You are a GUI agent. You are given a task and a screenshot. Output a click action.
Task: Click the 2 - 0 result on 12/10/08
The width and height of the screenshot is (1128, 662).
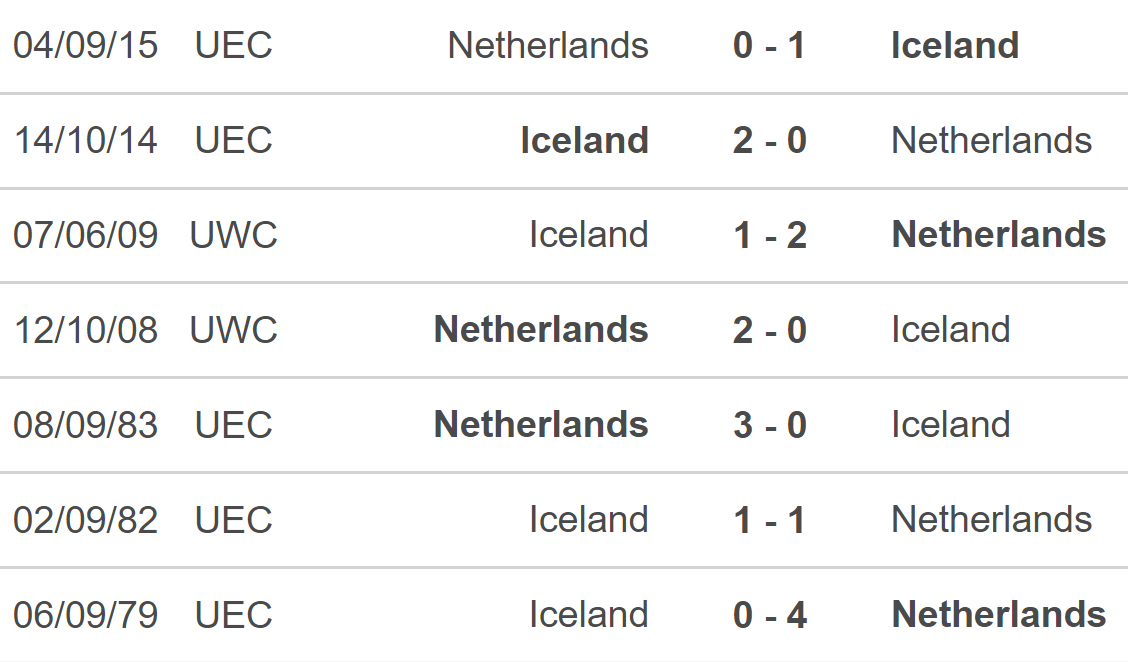click(769, 330)
